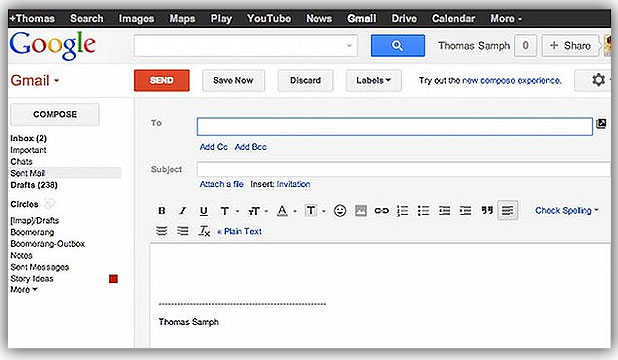Viewport: 618px width, 360px height.
Task: Open Thomas Samph profile name
Action: [474, 46]
